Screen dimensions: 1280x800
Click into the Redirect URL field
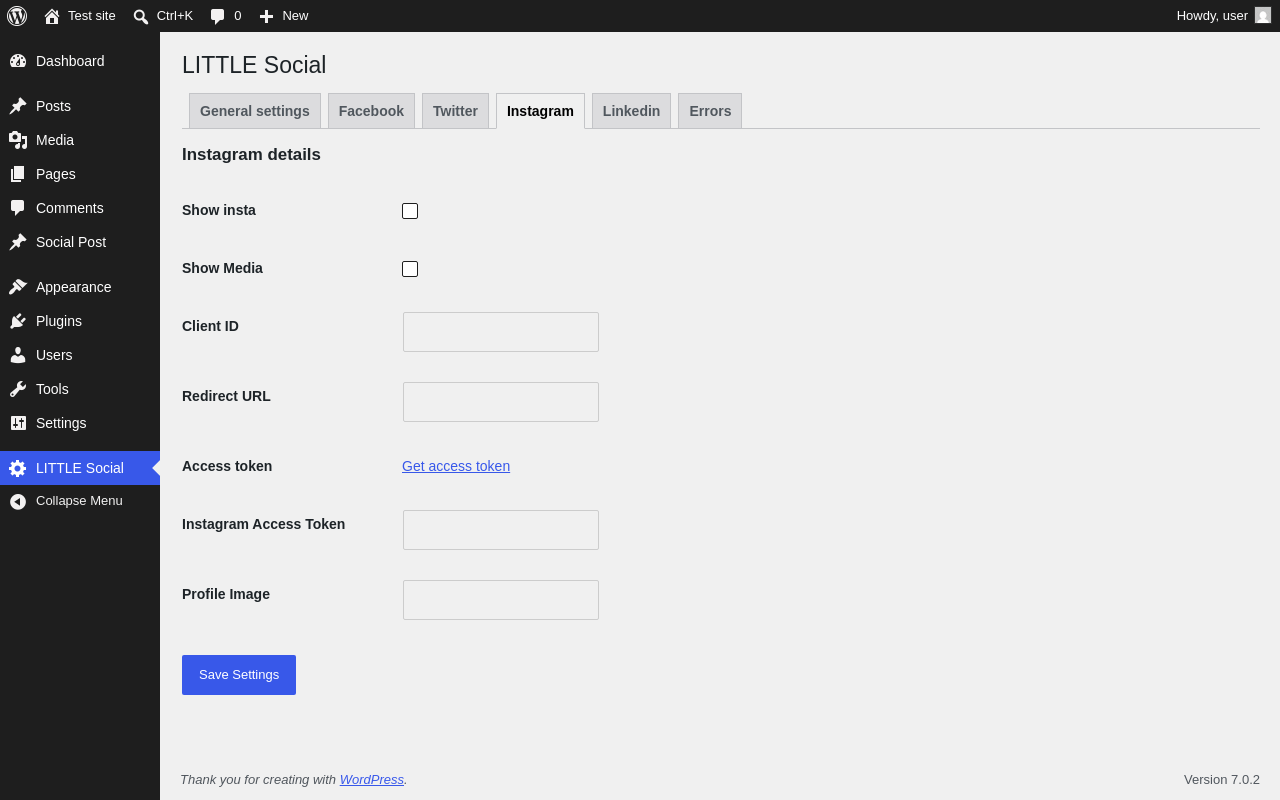501,402
